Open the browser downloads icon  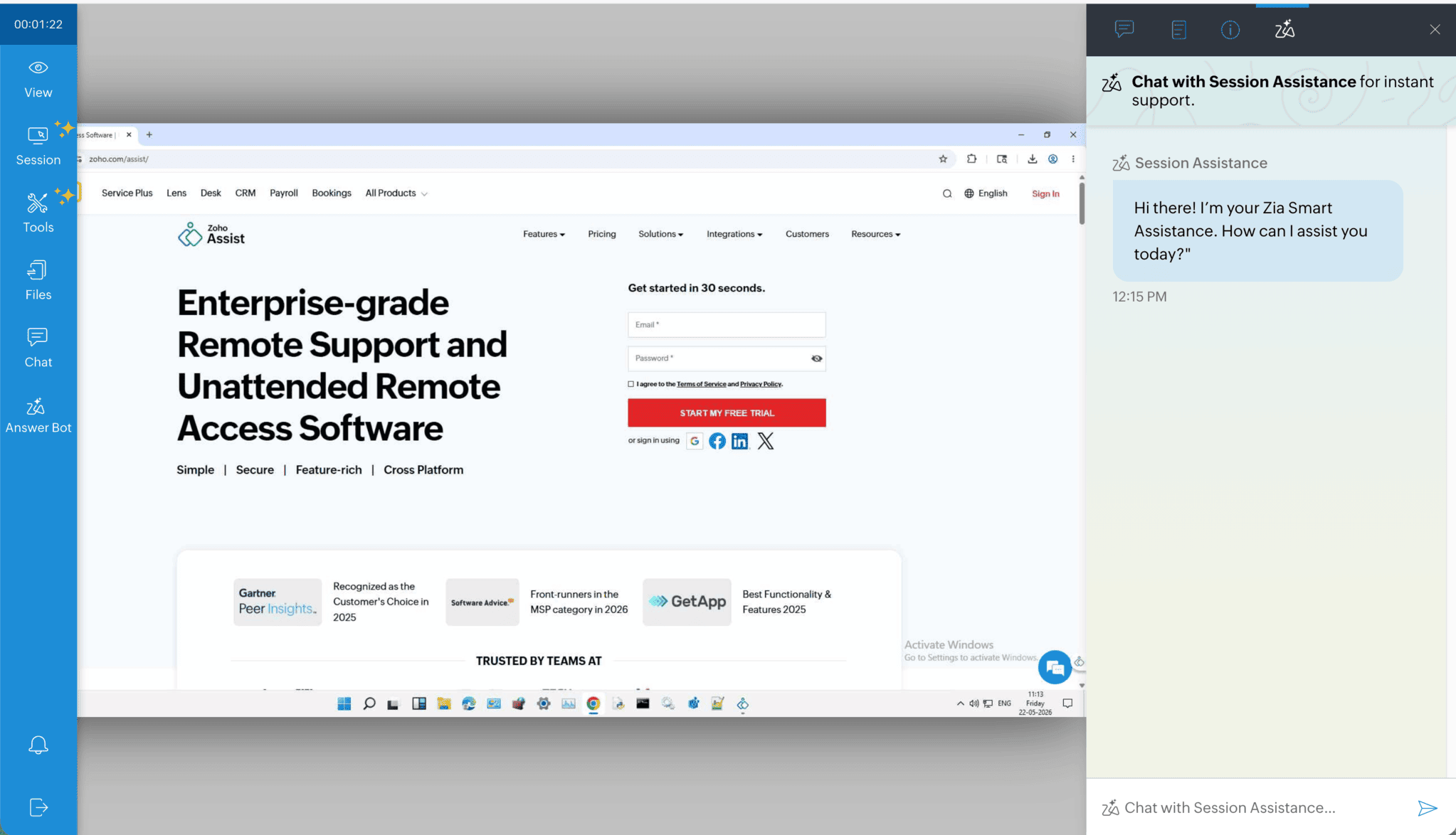pos(1032,159)
